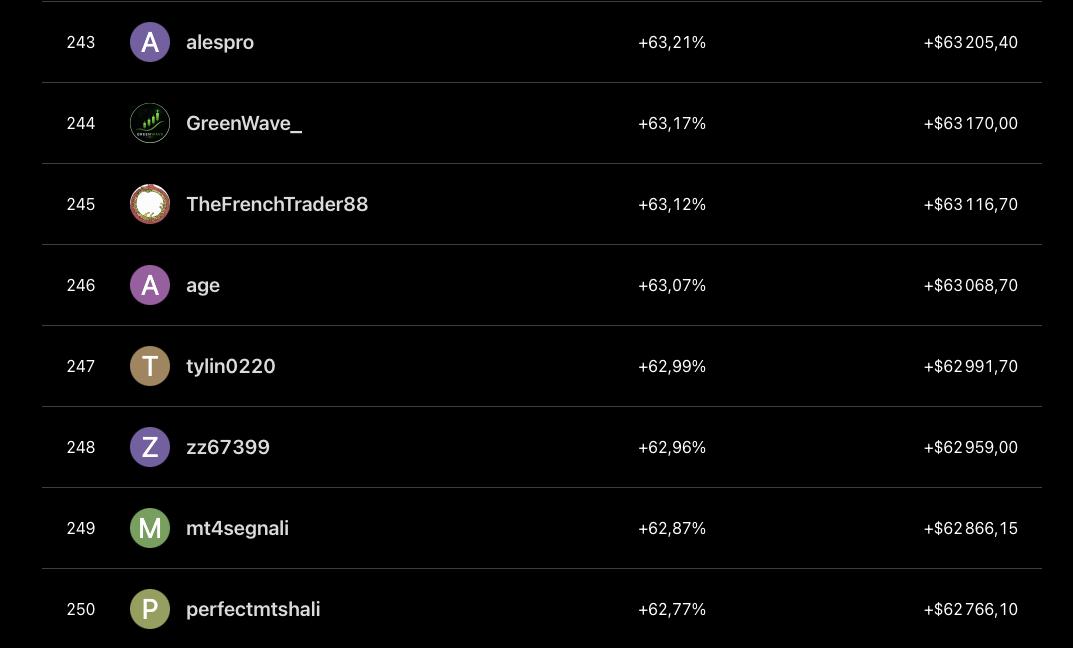The image size is (1073, 648).
Task: Open the mt4segnali username link
Action: point(237,528)
